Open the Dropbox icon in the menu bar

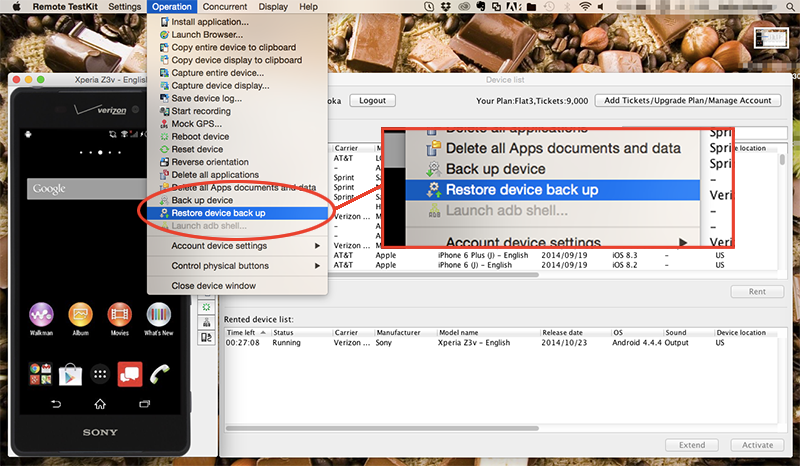coord(446,7)
